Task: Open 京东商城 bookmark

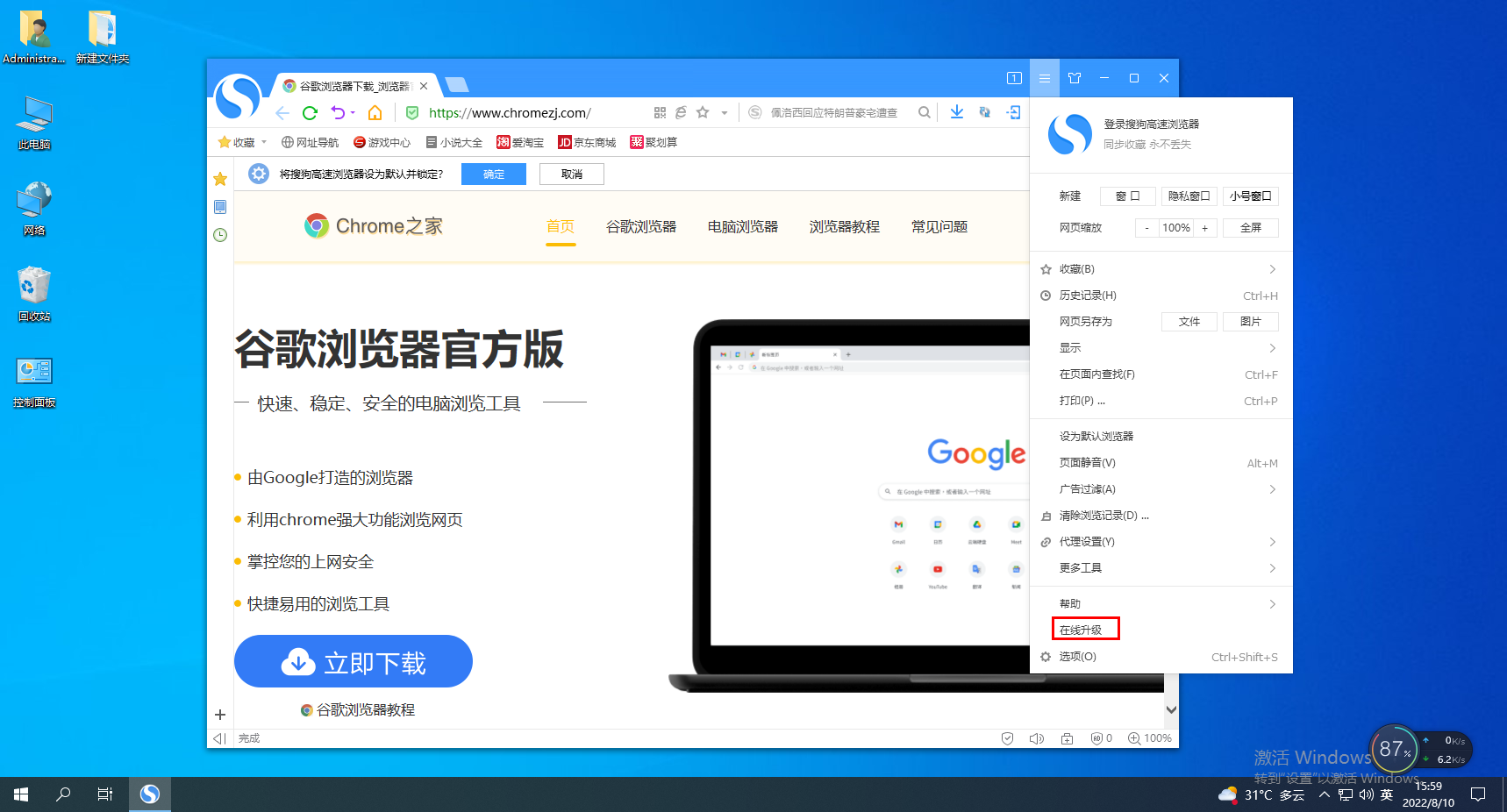Action: click(587, 142)
